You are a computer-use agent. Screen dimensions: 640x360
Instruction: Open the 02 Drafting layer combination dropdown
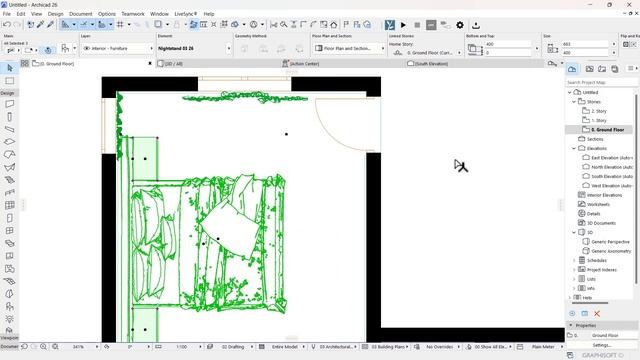(x=234, y=347)
